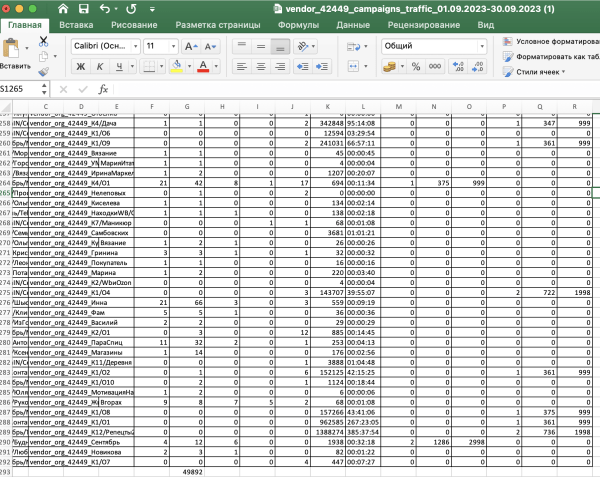Viewport: 600px width, 477px height.
Task: Click the Format Painter brush icon
Action: click(44, 71)
